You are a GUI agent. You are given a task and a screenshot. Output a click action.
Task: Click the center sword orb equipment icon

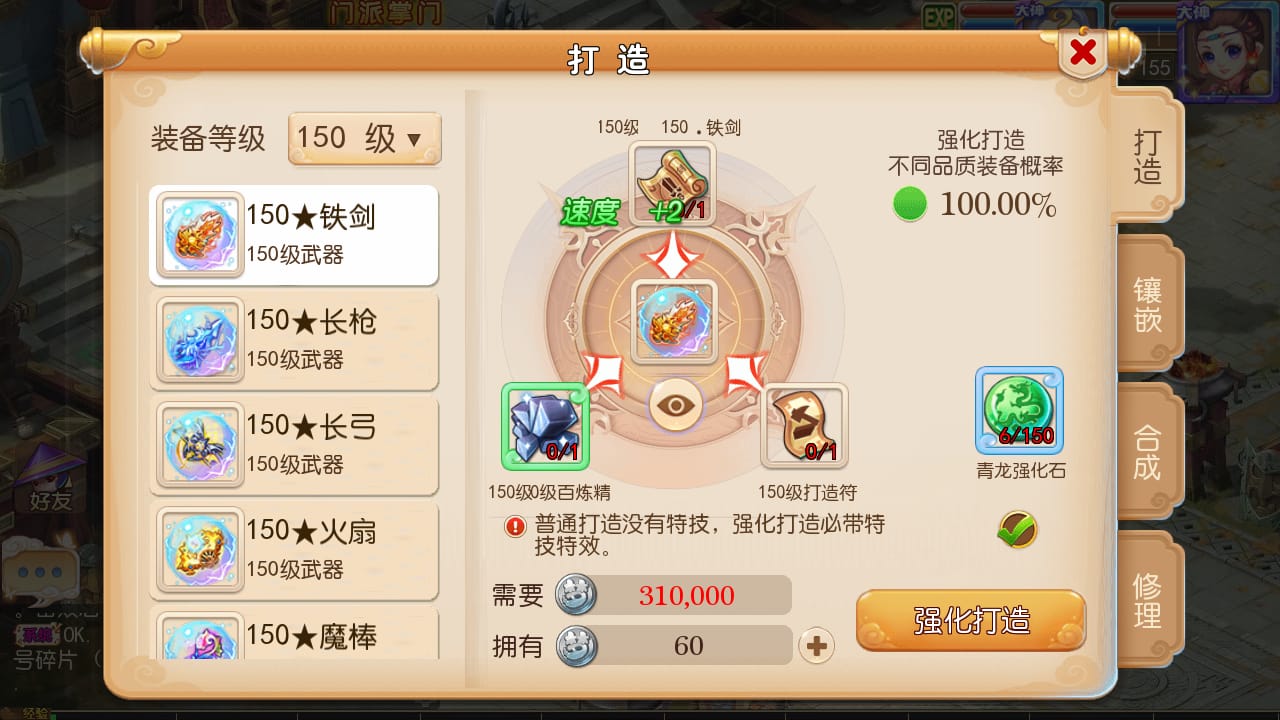coord(674,322)
